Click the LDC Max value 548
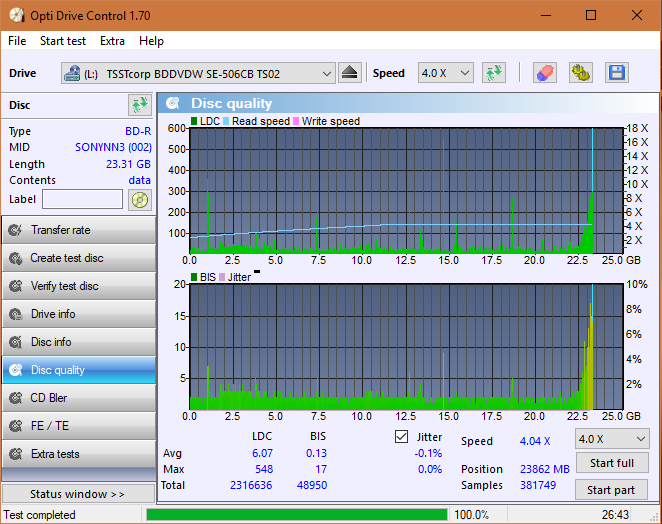This screenshot has height=524, width=662. (x=264, y=469)
